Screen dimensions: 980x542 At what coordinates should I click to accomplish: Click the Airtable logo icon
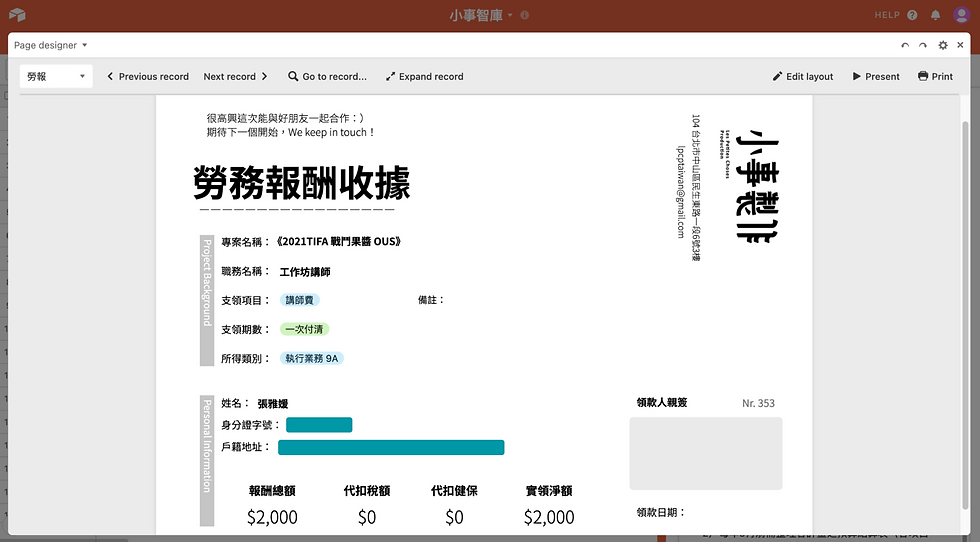(18, 14)
